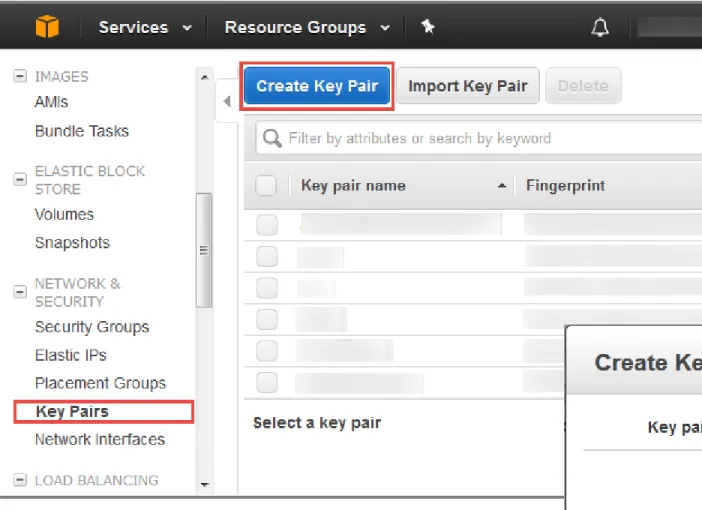Open Security Groups in the sidebar
Image resolution: width=702 pixels, height=510 pixels.
click(92, 327)
